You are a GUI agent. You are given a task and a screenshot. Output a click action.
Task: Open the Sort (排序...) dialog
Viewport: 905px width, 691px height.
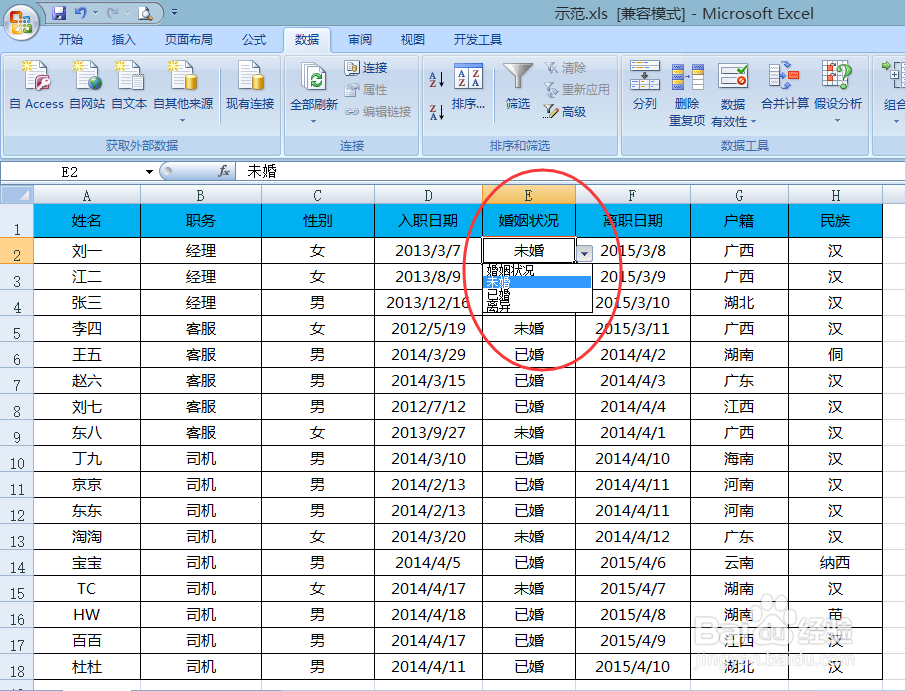point(468,87)
